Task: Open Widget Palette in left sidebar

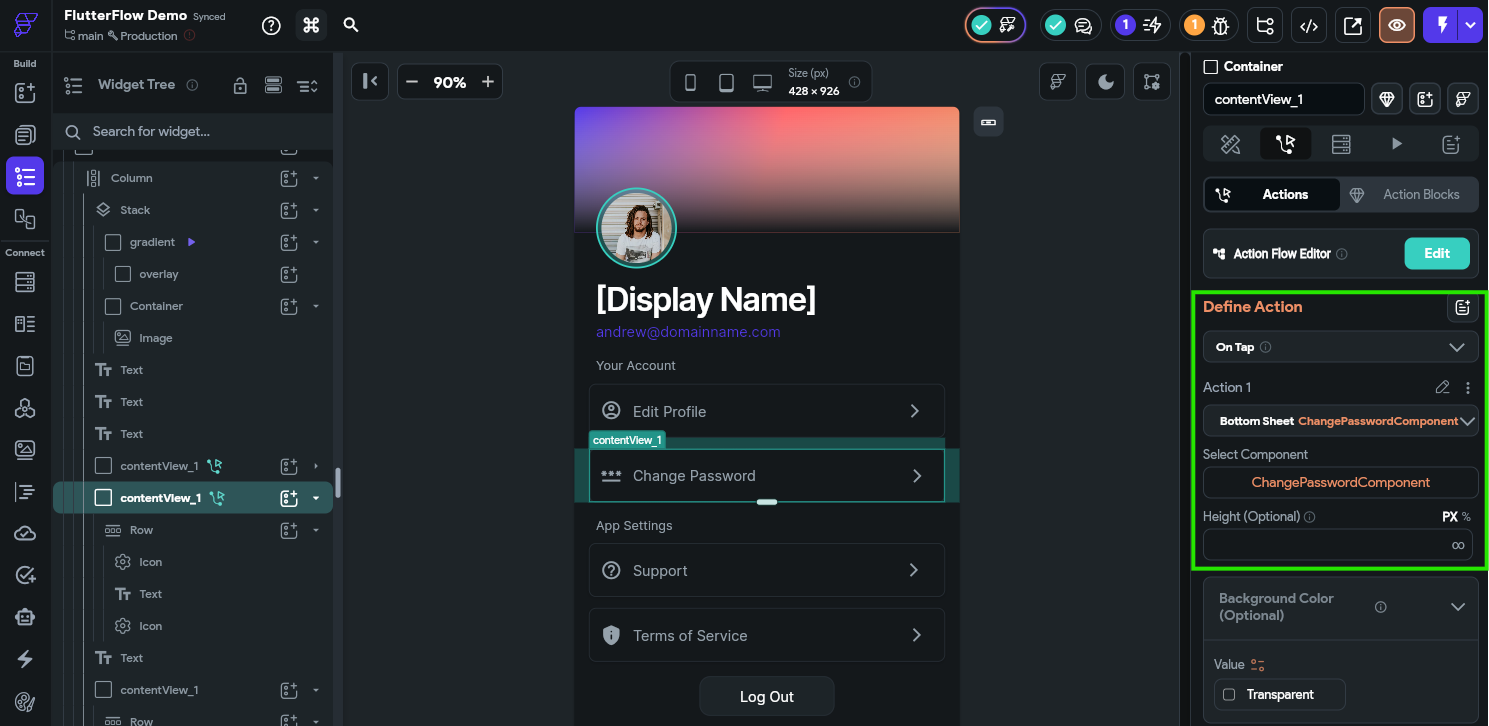Action: (x=25, y=93)
